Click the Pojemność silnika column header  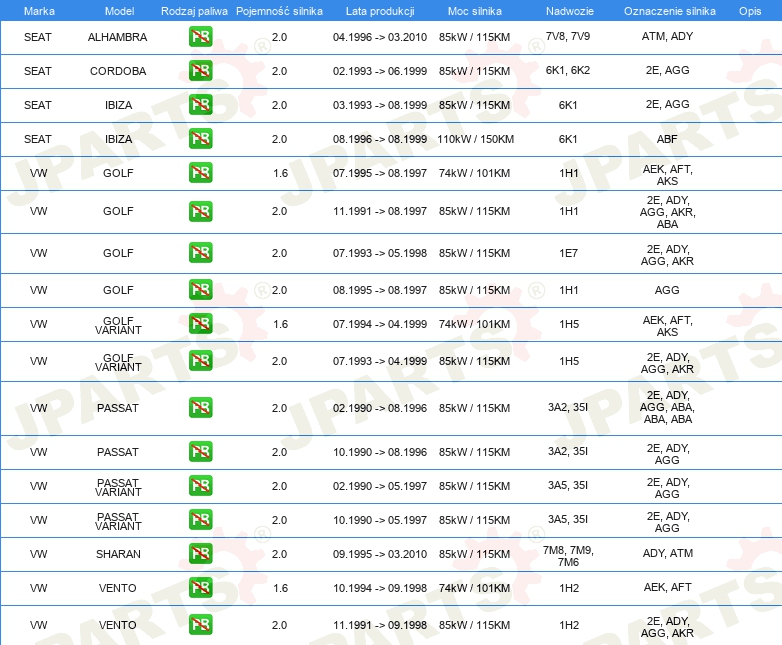[279, 11]
